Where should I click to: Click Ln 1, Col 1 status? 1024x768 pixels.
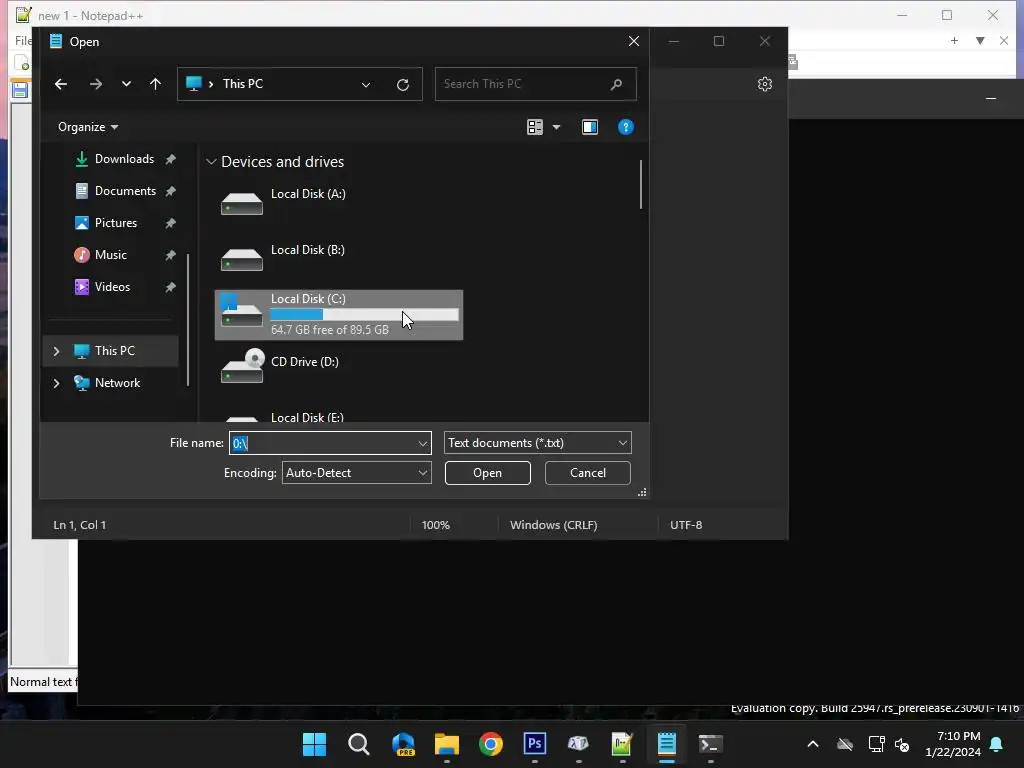[x=80, y=525]
